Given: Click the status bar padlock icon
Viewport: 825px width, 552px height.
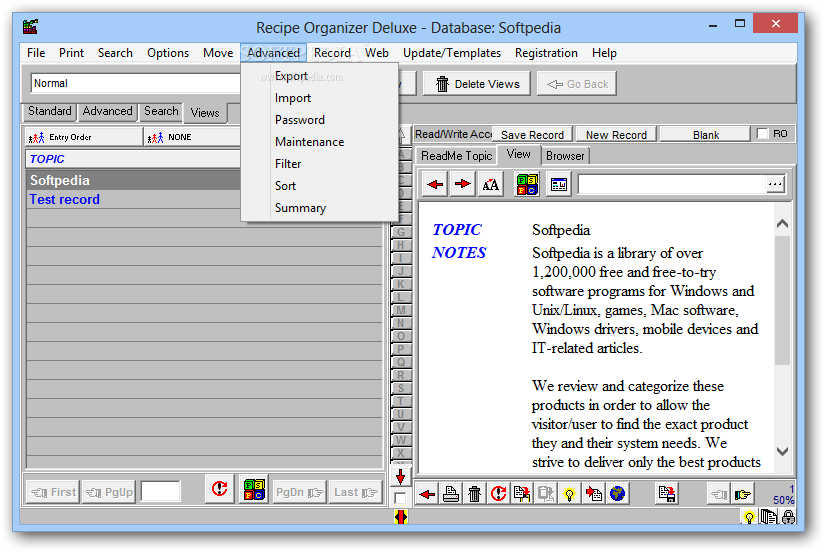Looking at the screenshot, I should [x=788, y=517].
